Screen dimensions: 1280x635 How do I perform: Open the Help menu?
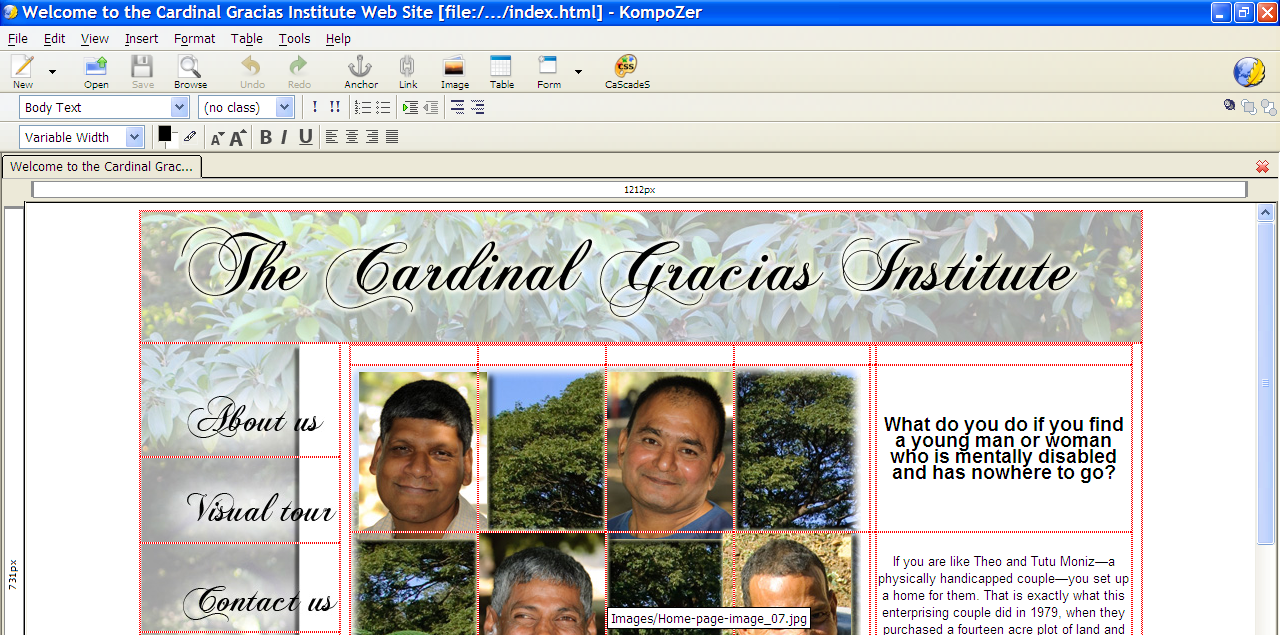click(x=338, y=38)
